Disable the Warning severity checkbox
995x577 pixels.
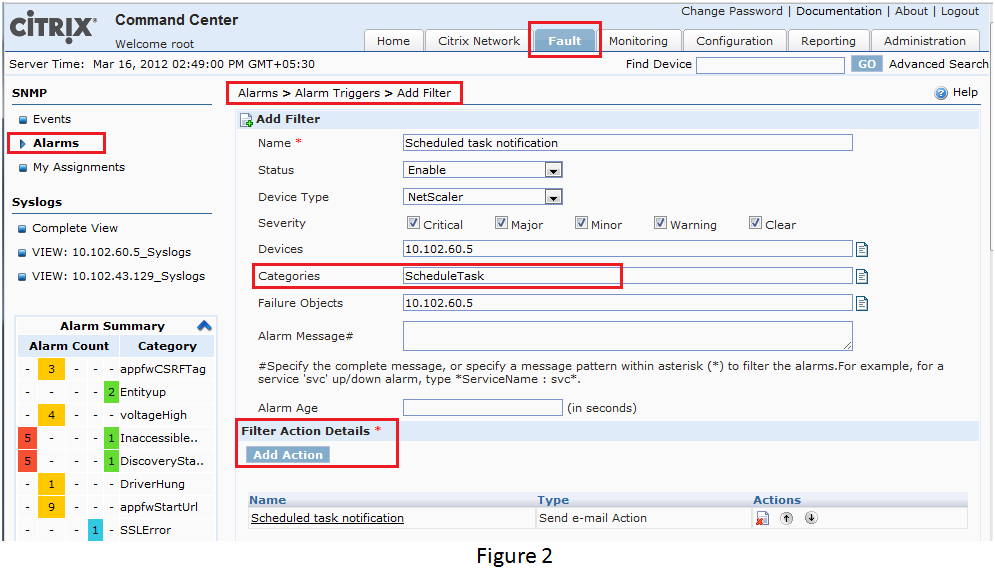[661, 224]
